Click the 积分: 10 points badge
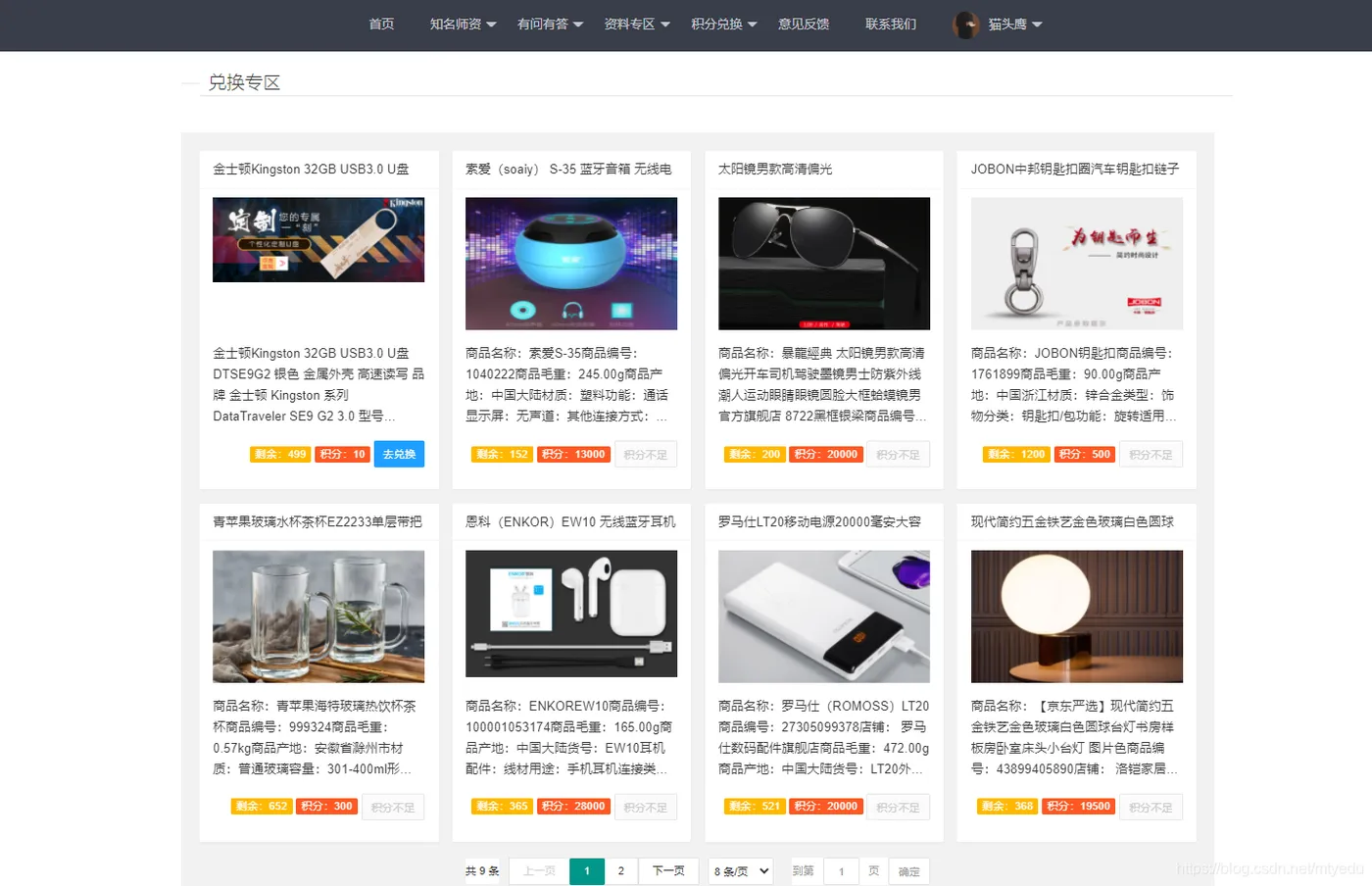The width and height of the screenshot is (1372, 886). click(x=342, y=454)
